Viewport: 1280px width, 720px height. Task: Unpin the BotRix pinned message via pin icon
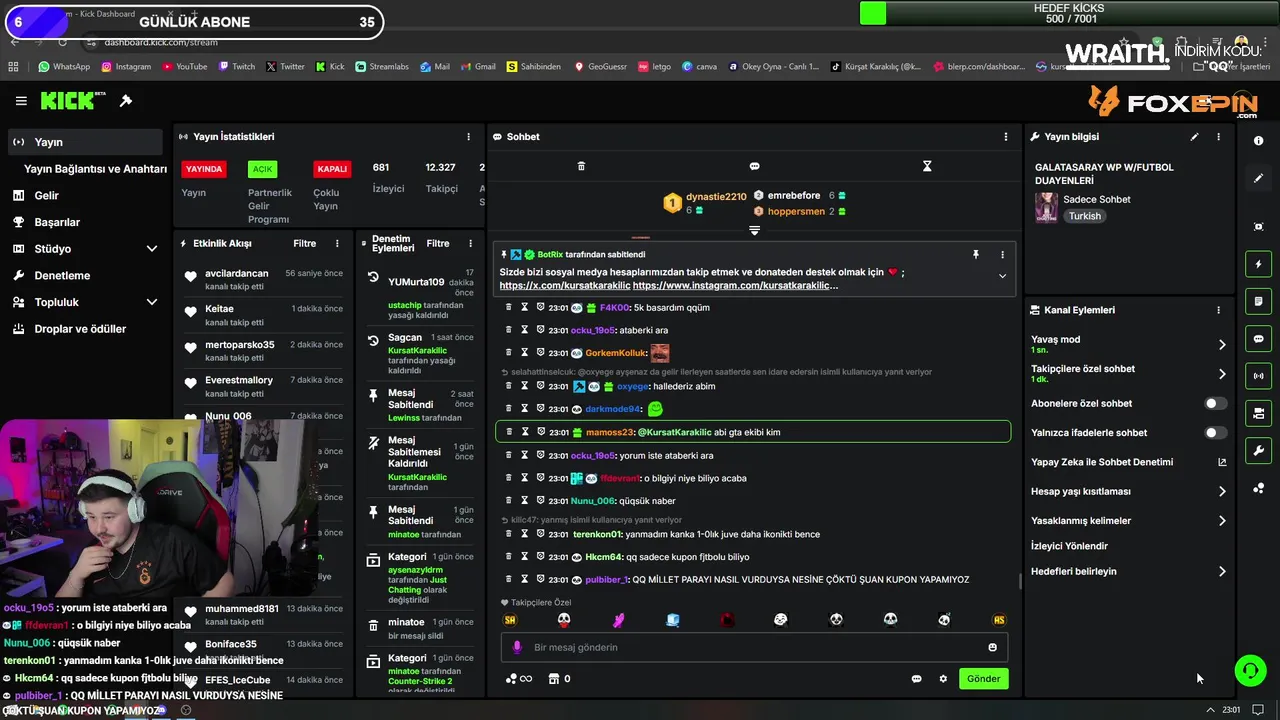coord(976,255)
